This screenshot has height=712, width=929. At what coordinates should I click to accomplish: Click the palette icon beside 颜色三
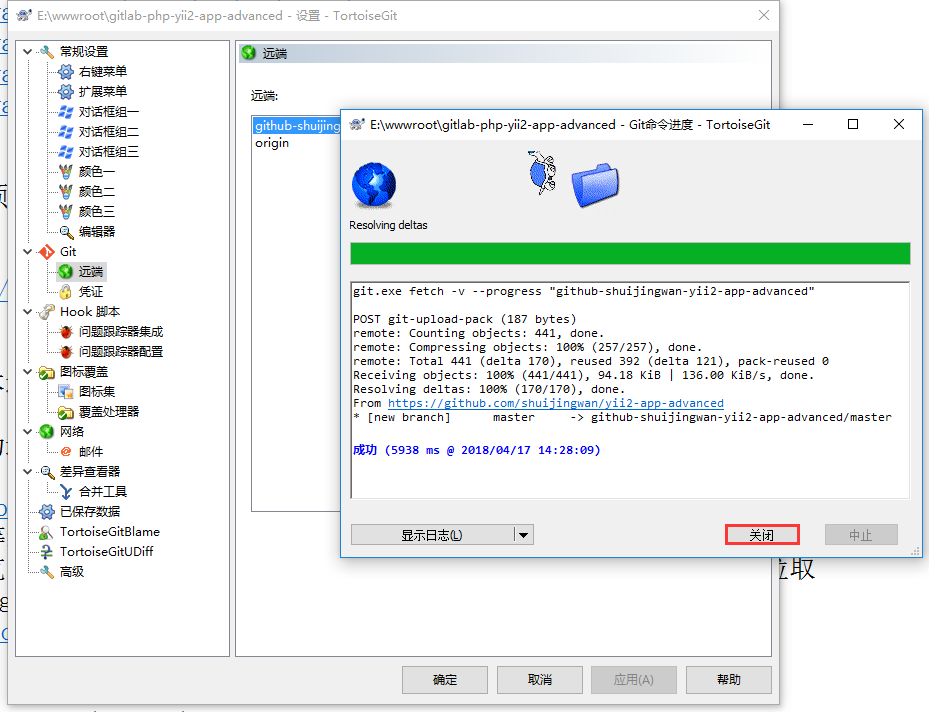point(66,211)
